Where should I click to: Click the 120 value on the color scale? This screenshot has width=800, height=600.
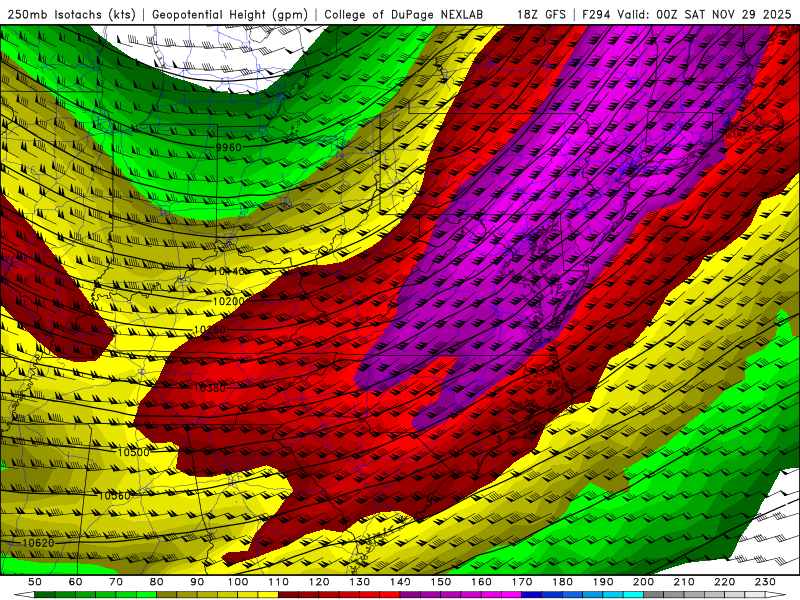coord(319,582)
